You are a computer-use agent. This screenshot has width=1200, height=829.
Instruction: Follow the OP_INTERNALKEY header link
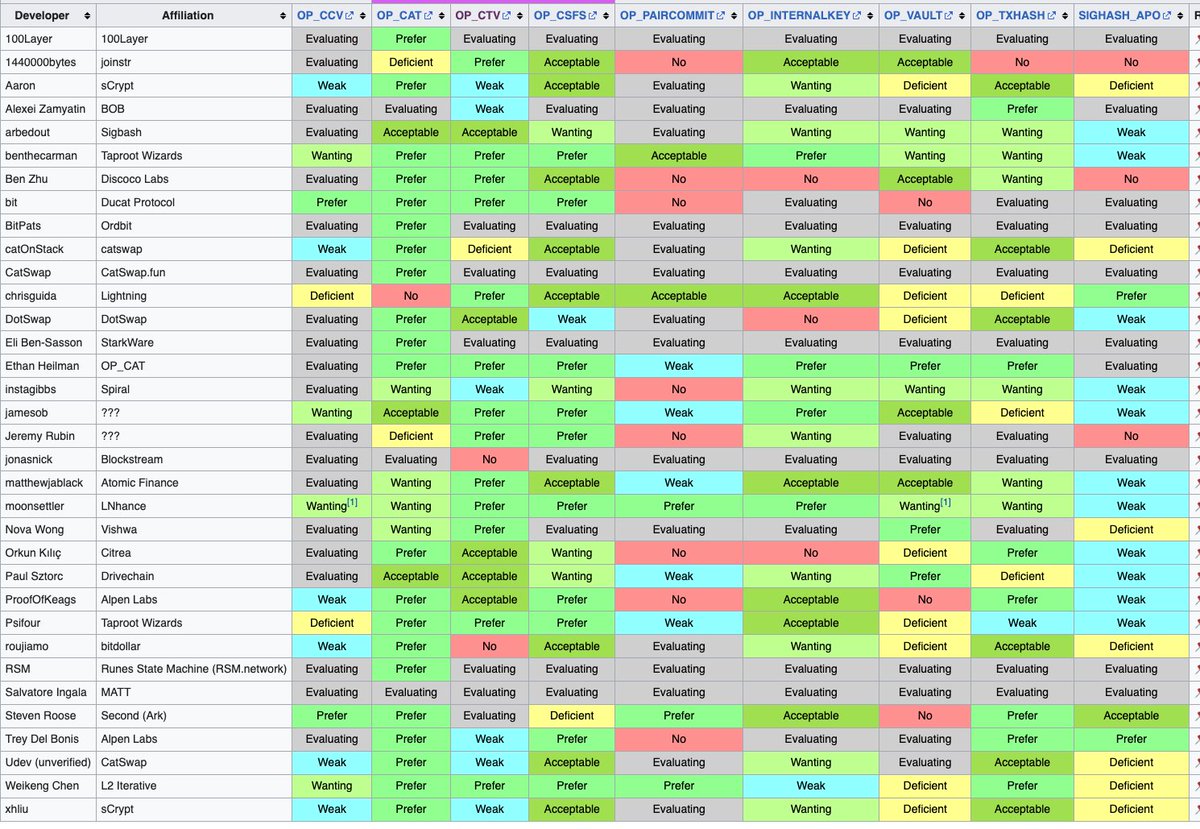pyautogui.click(x=800, y=16)
